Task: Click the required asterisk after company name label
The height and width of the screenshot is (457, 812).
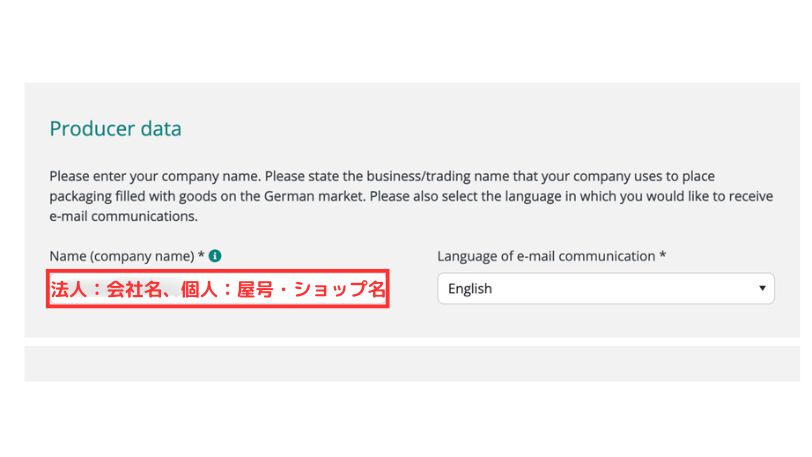Action: coord(201,256)
